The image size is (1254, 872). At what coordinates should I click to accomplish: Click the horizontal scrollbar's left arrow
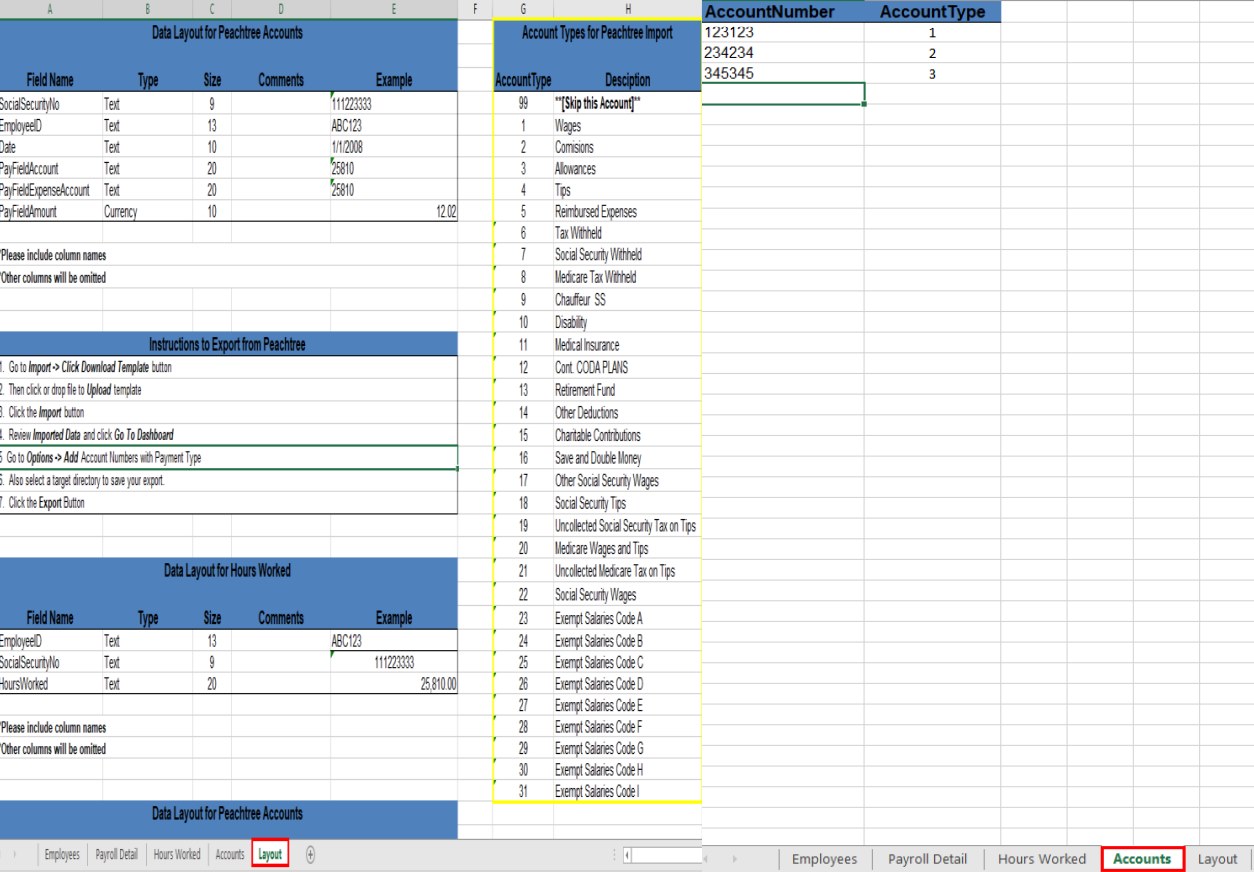click(627, 855)
